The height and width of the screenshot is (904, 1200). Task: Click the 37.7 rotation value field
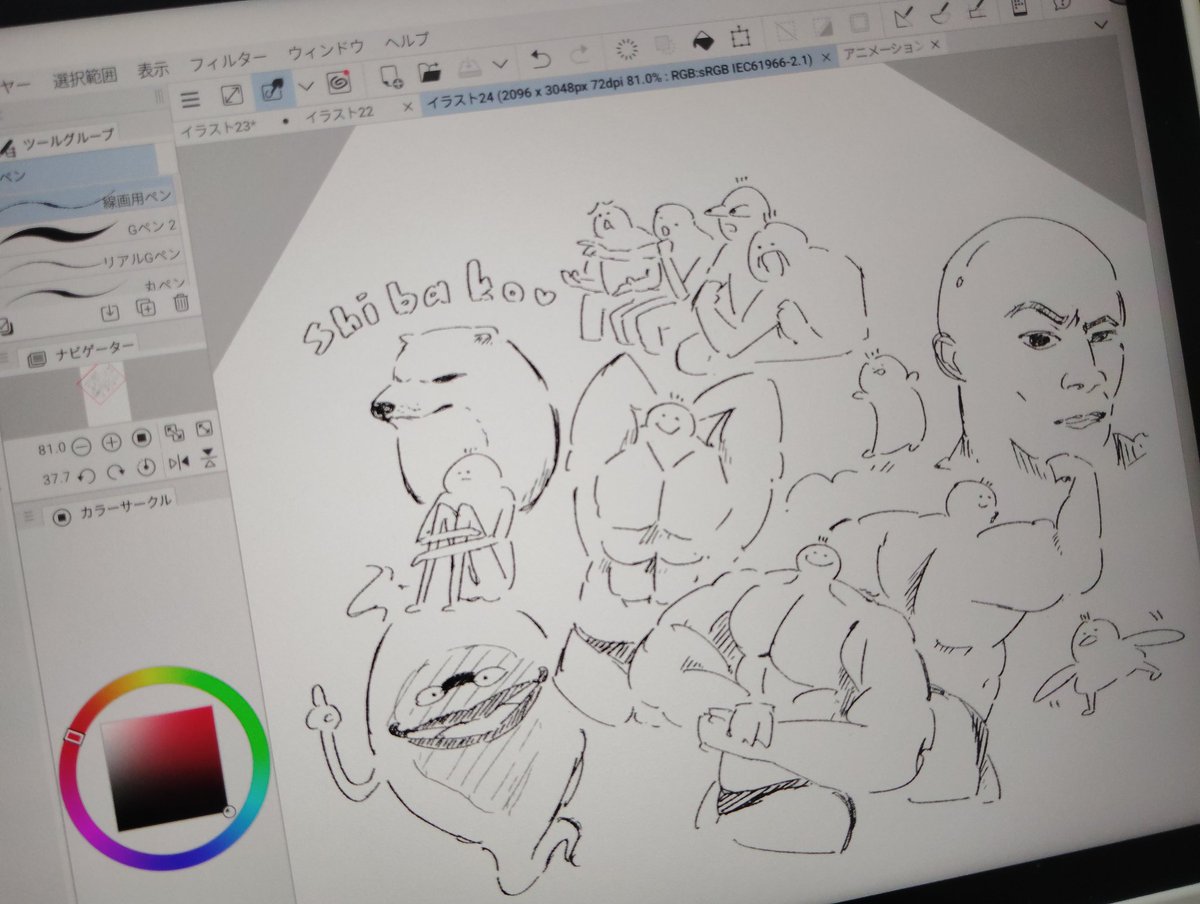tap(55, 478)
